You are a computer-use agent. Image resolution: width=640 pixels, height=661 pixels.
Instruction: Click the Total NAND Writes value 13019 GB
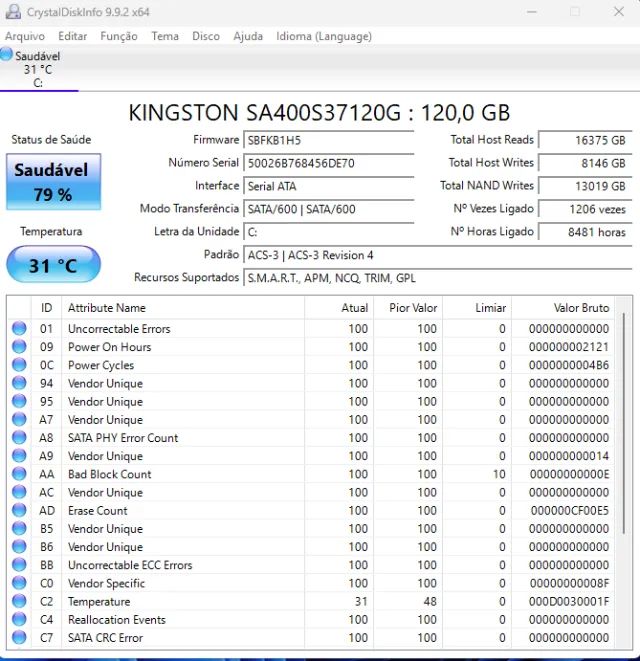tap(585, 186)
